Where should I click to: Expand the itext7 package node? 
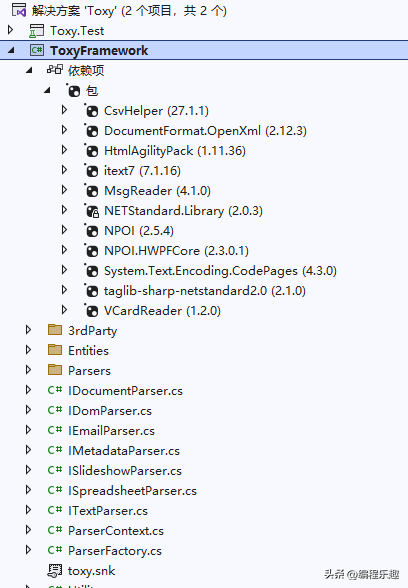64,170
